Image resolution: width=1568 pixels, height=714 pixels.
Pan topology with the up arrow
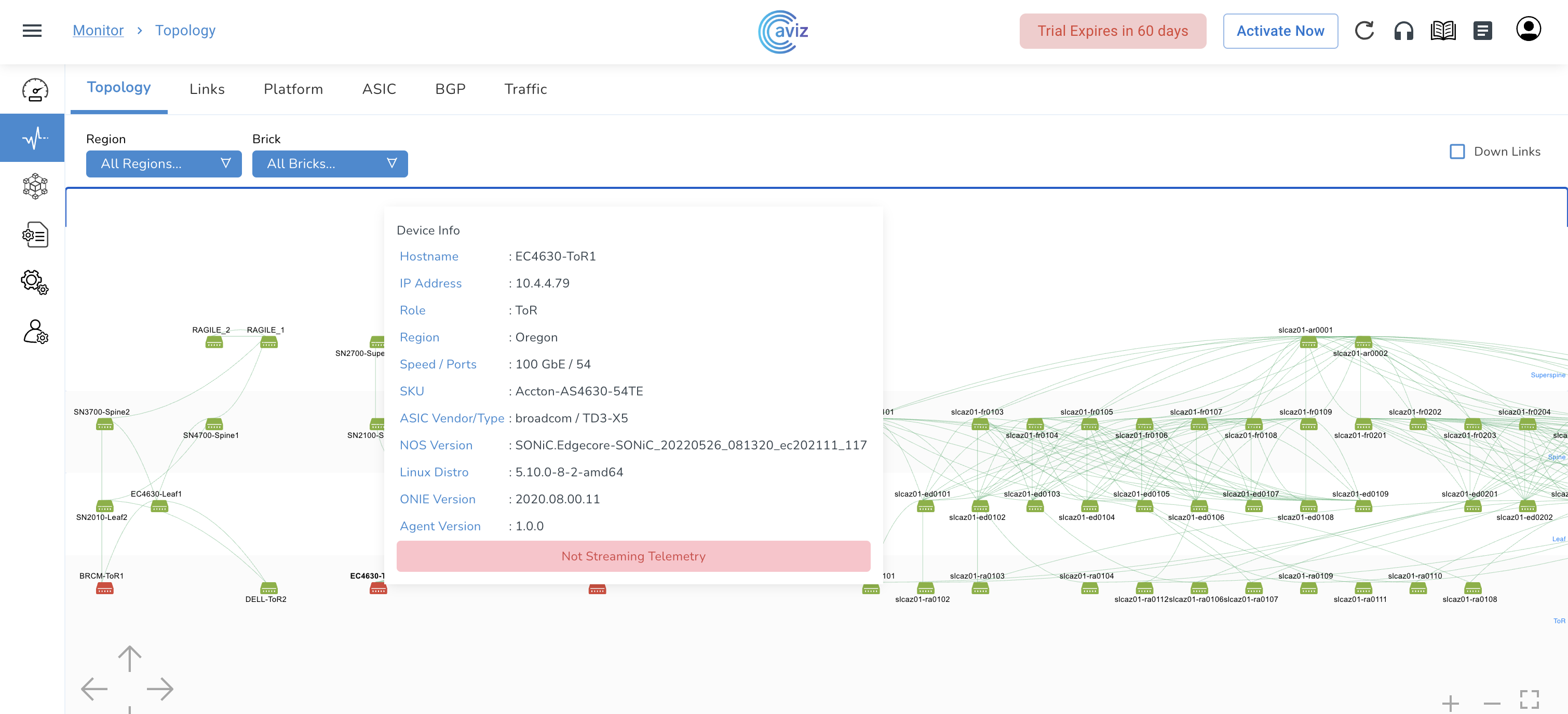(x=129, y=658)
